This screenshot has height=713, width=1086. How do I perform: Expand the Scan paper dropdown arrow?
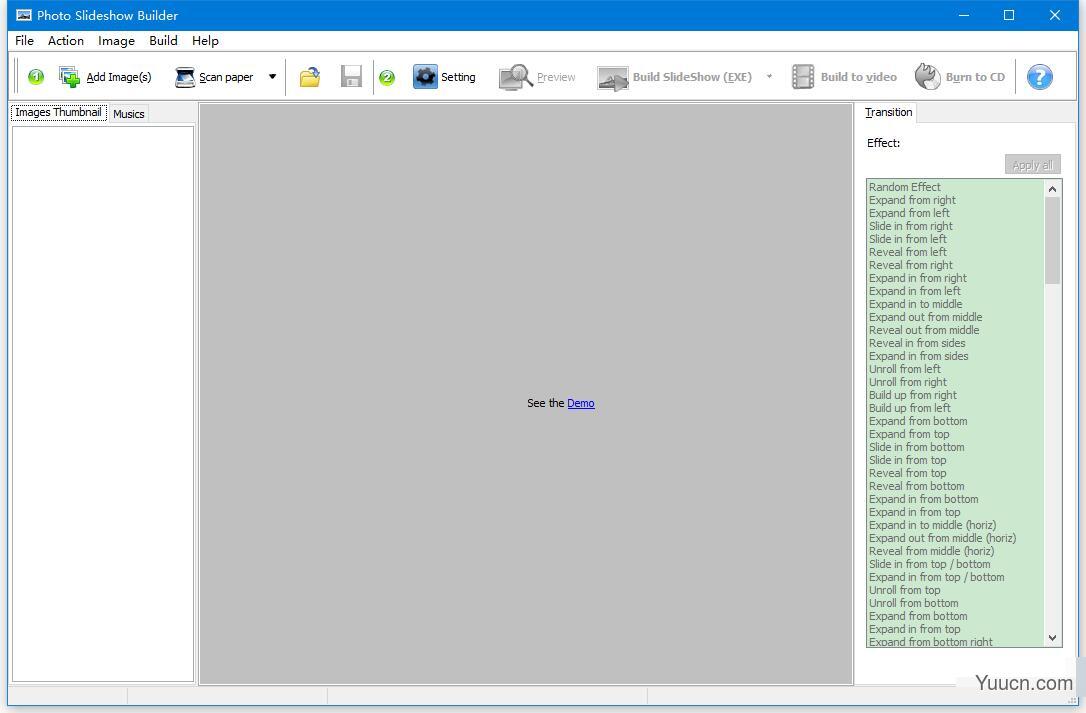[272, 77]
